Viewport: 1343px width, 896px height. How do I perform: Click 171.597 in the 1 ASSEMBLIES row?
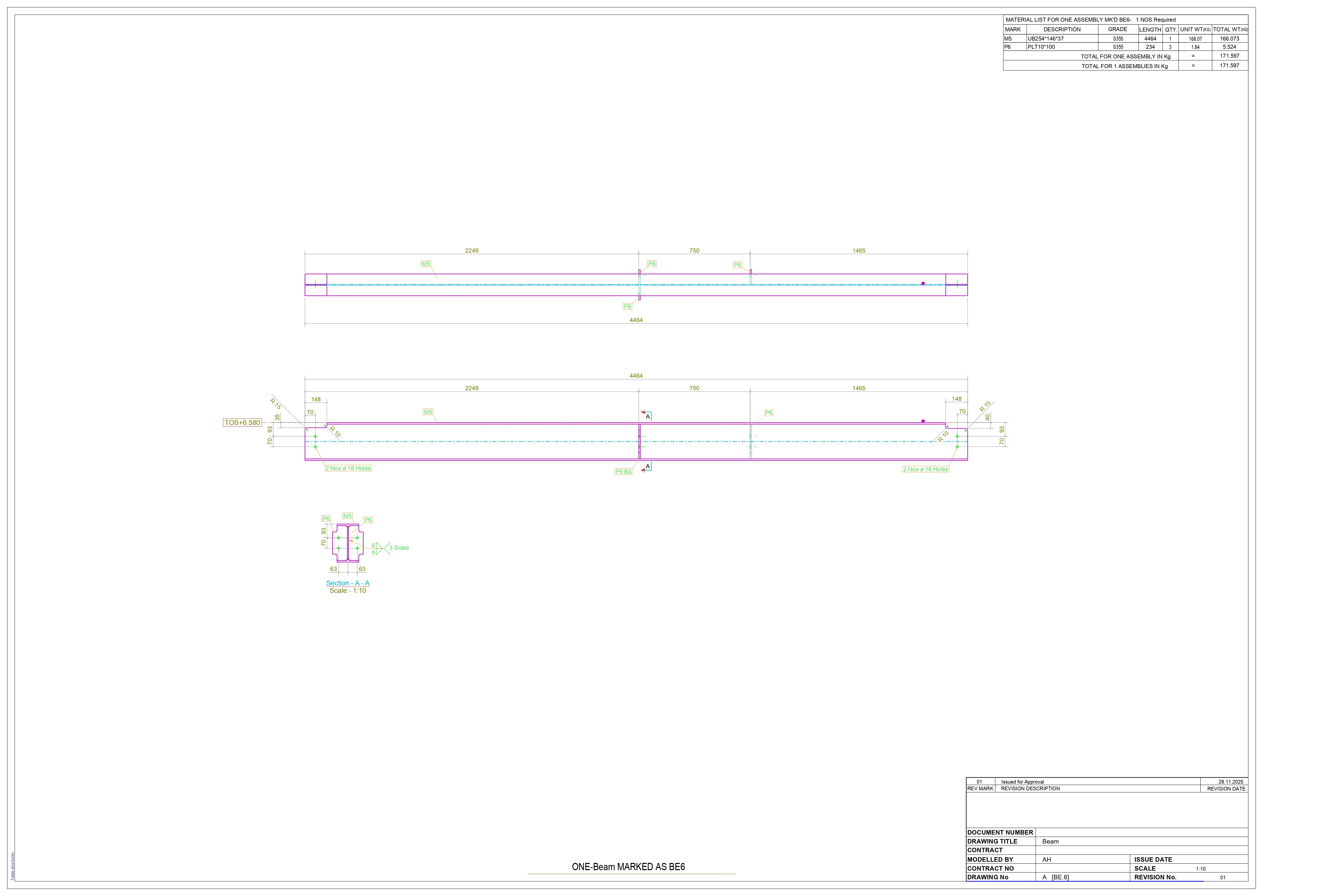click(1230, 66)
